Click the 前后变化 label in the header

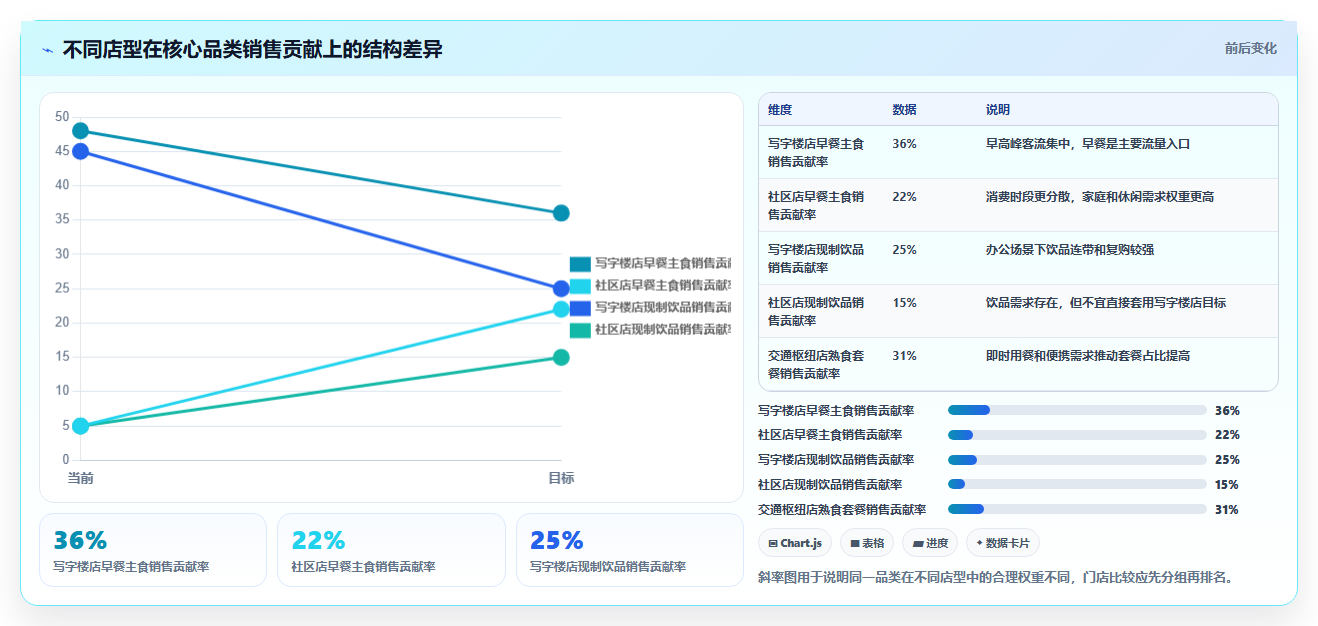click(x=1251, y=49)
